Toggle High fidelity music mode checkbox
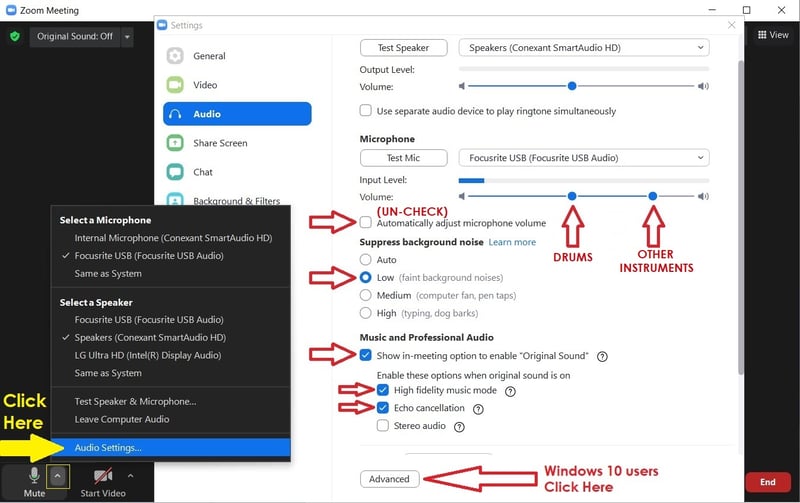Viewport: 800px width, 503px height. (383, 390)
